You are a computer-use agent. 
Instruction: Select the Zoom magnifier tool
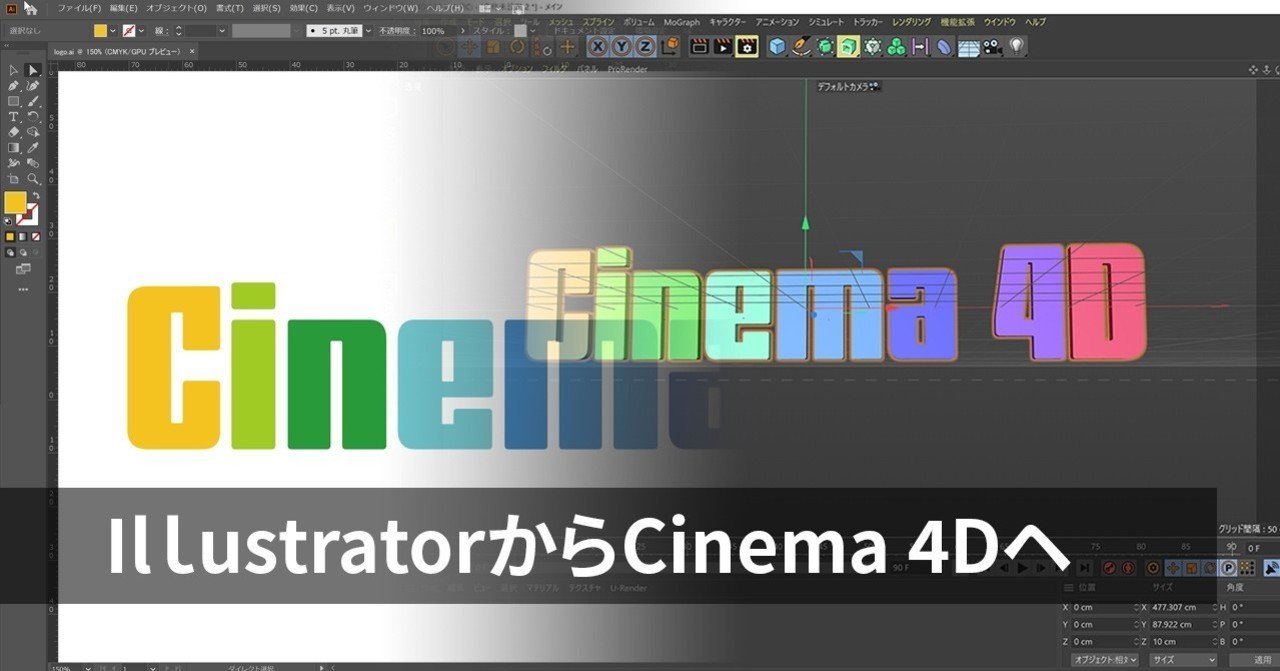point(33,179)
